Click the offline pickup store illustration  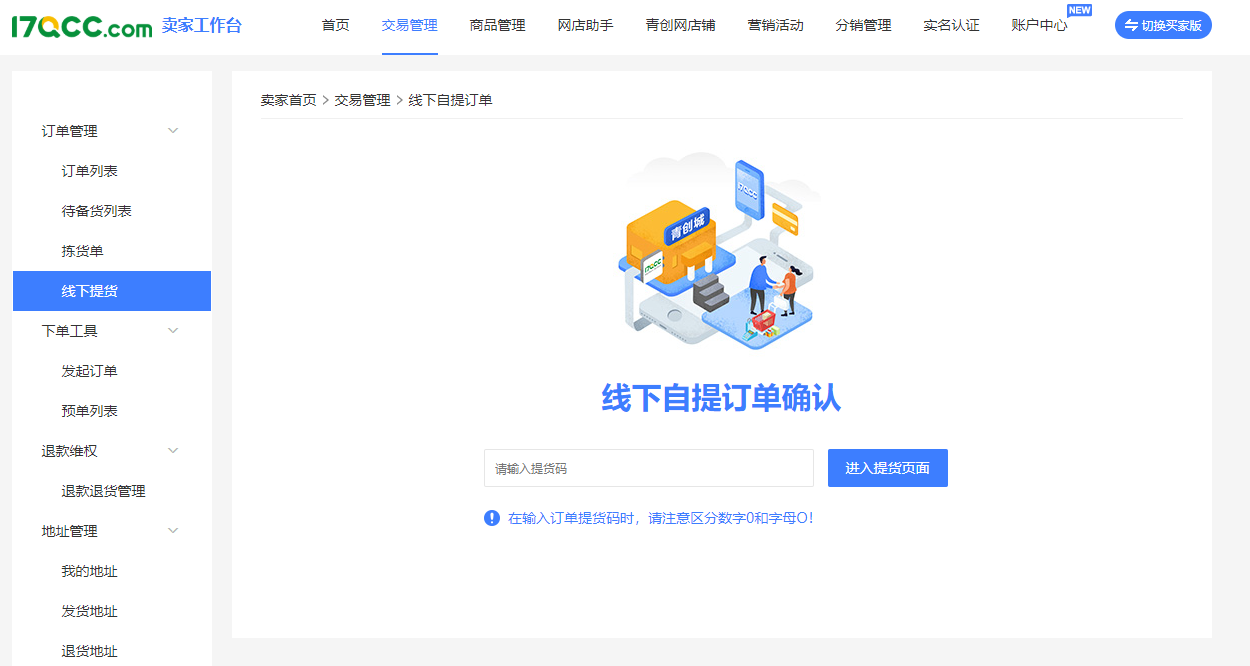pos(719,251)
